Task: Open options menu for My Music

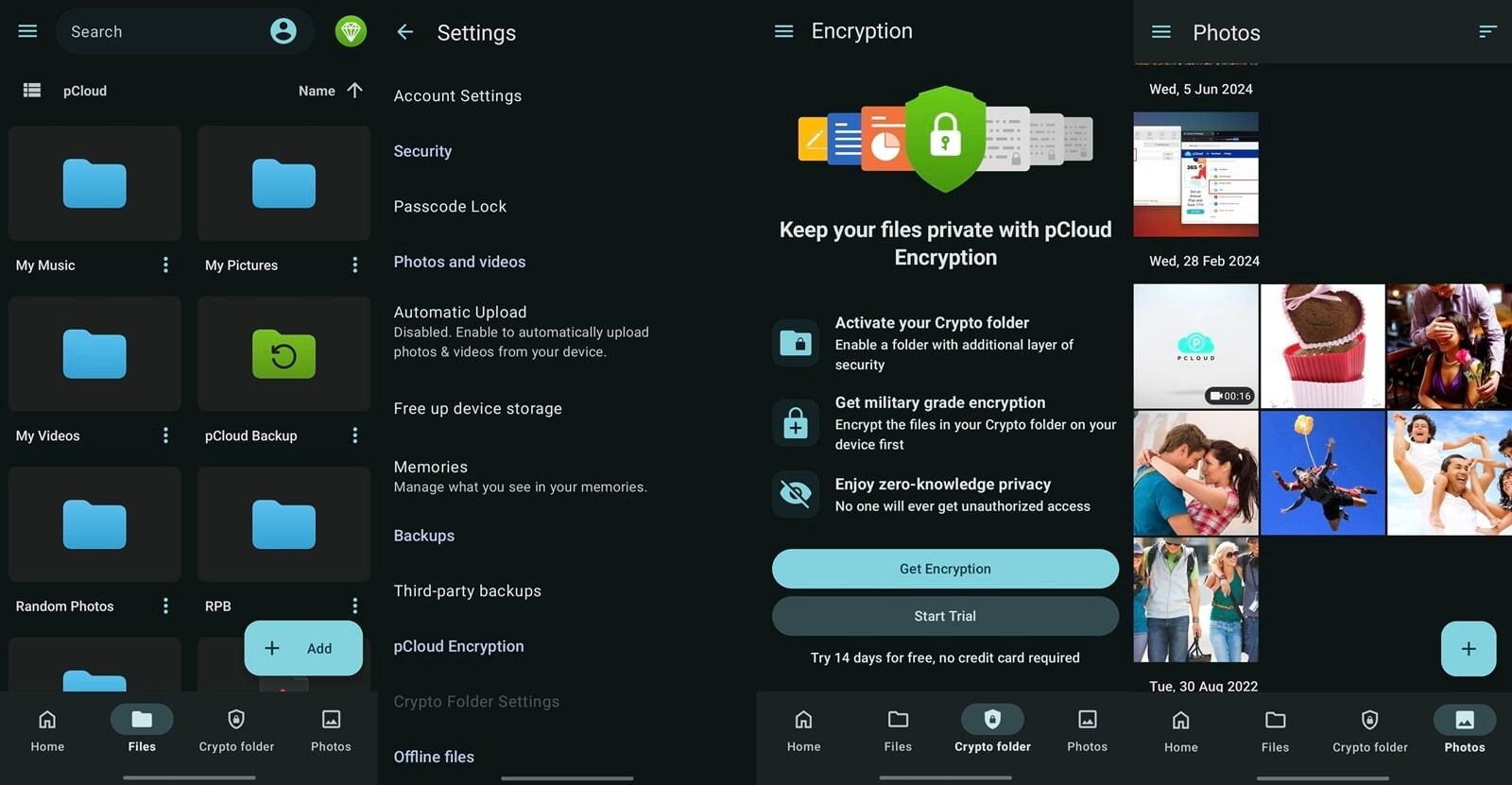Action: [x=165, y=265]
